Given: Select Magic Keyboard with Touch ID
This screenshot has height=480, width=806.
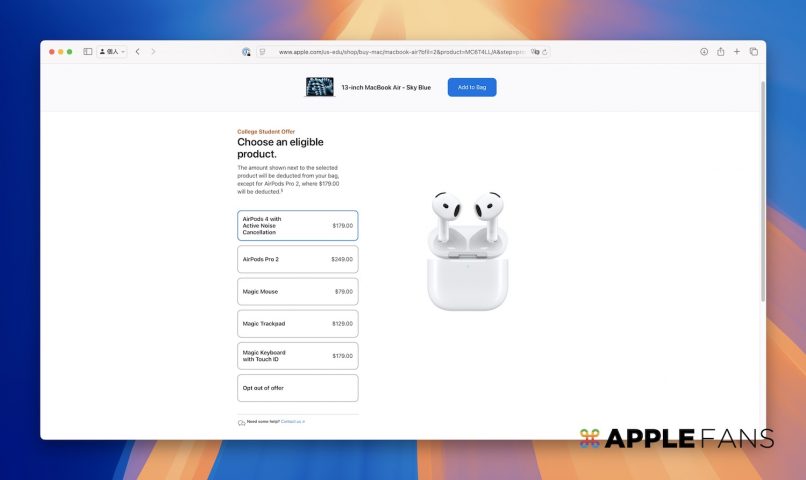Looking at the screenshot, I should pos(297,355).
